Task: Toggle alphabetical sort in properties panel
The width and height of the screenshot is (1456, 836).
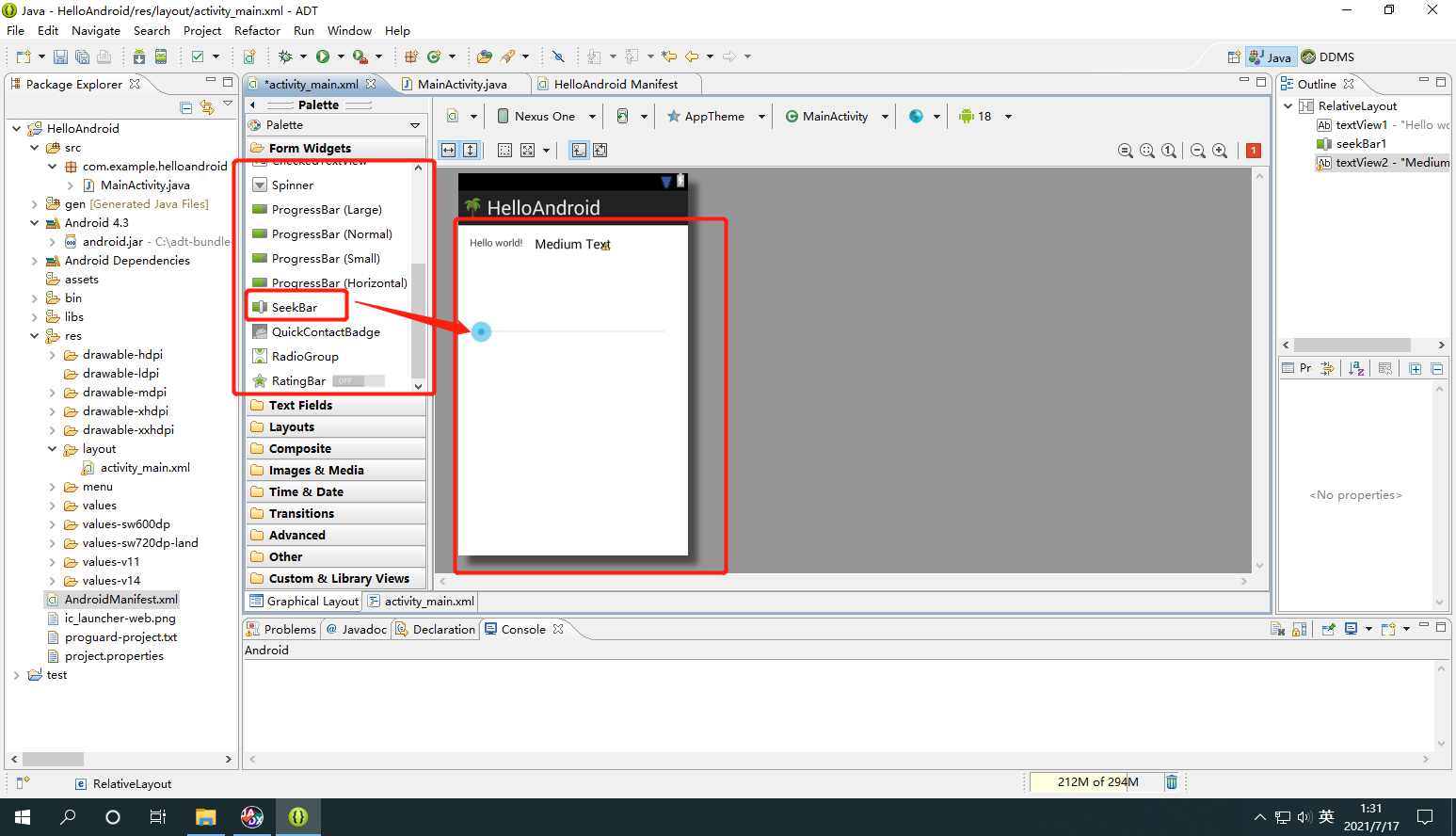Action: coord(1356,368)
